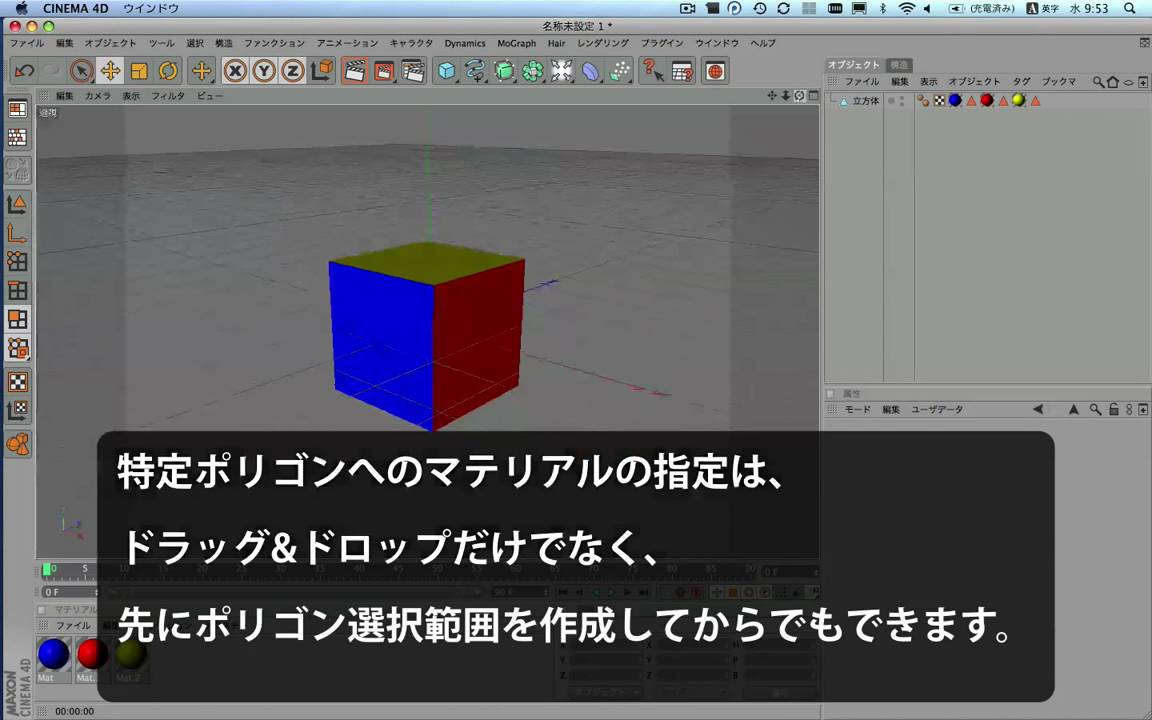This screenshot has height=720, width=1152.
Task: Open the HyperNURBS generator dropdown
Action: (504, 71)
